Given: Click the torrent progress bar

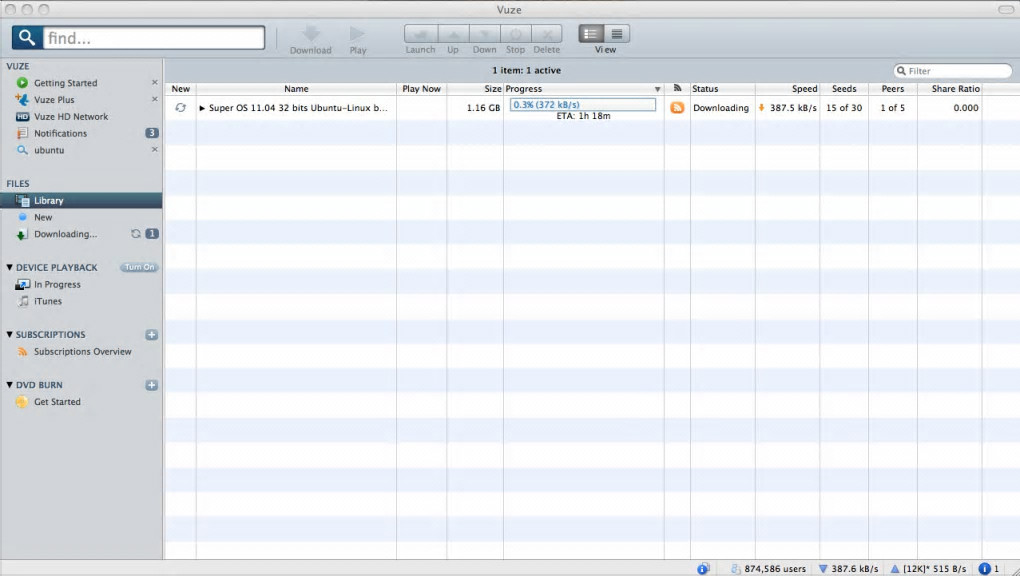Looking at the screenshot, I should pyautogui.click(x=582, y=104).
